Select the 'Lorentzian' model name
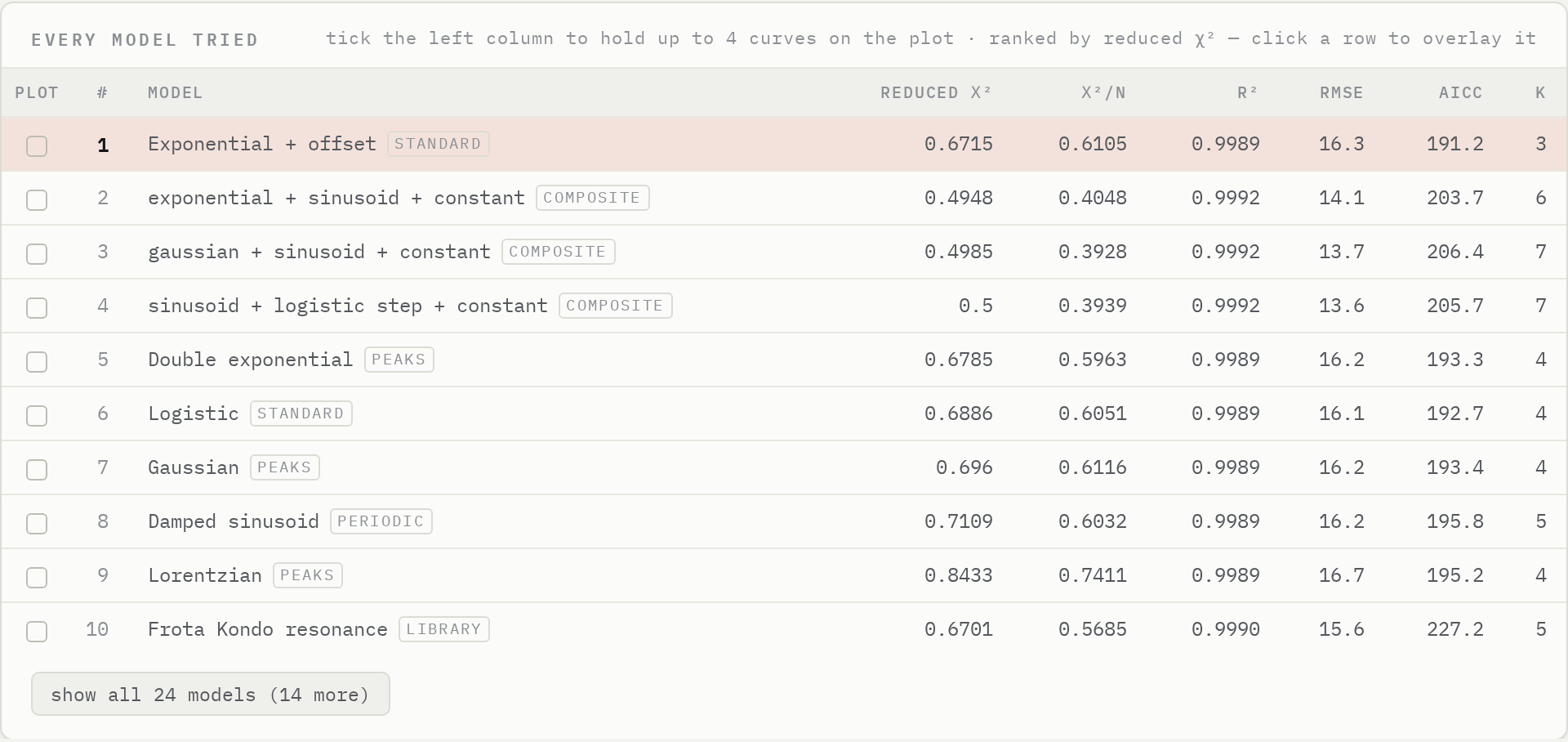Image resolution: width=1568 pixels, height=742 pixels. pos(205,575)
